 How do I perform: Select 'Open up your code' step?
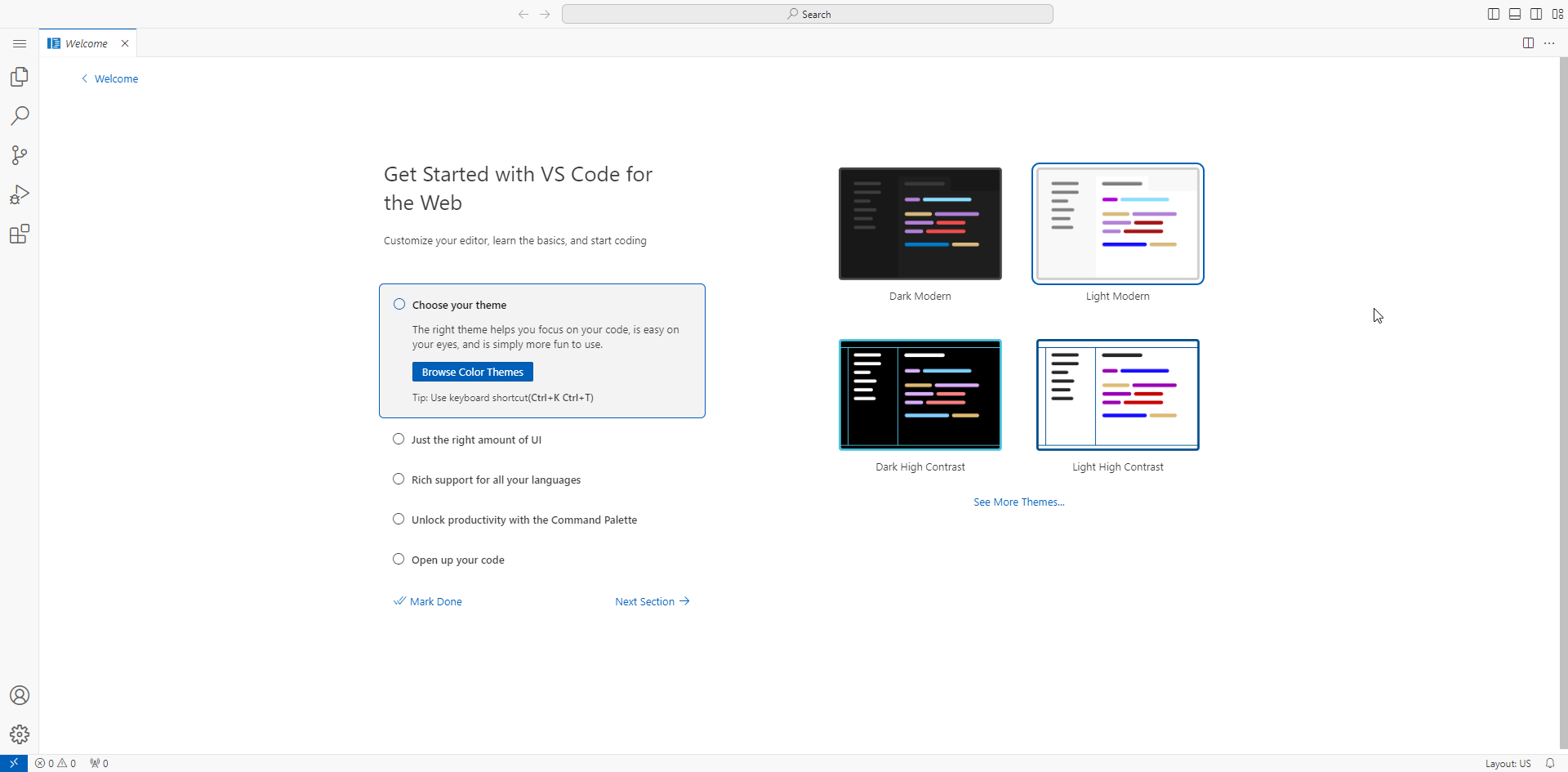(x=457, y=560)
